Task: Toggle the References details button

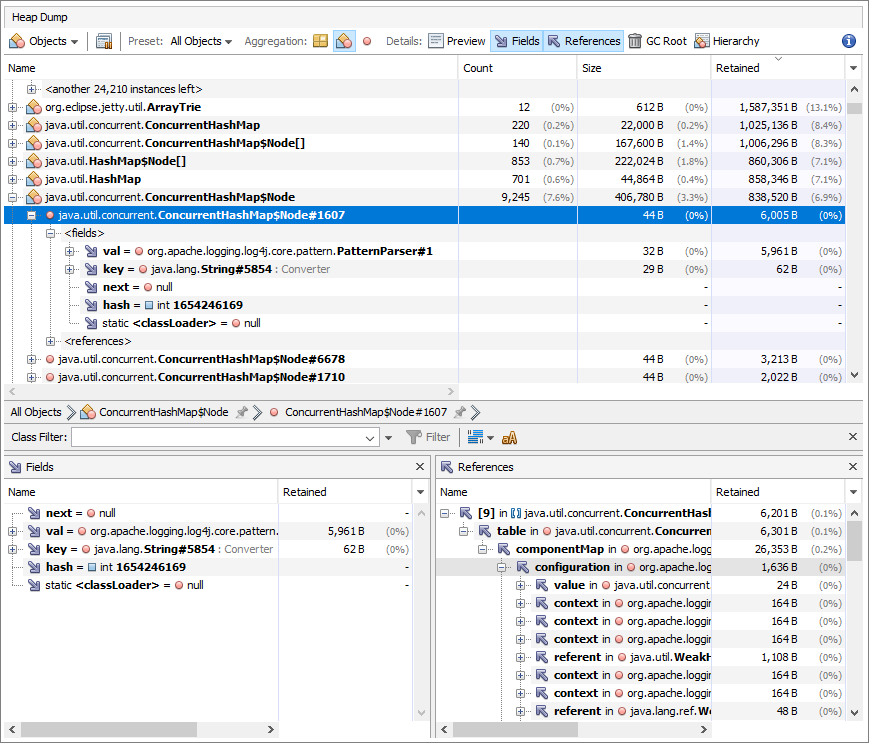Action: pos(583,41)
